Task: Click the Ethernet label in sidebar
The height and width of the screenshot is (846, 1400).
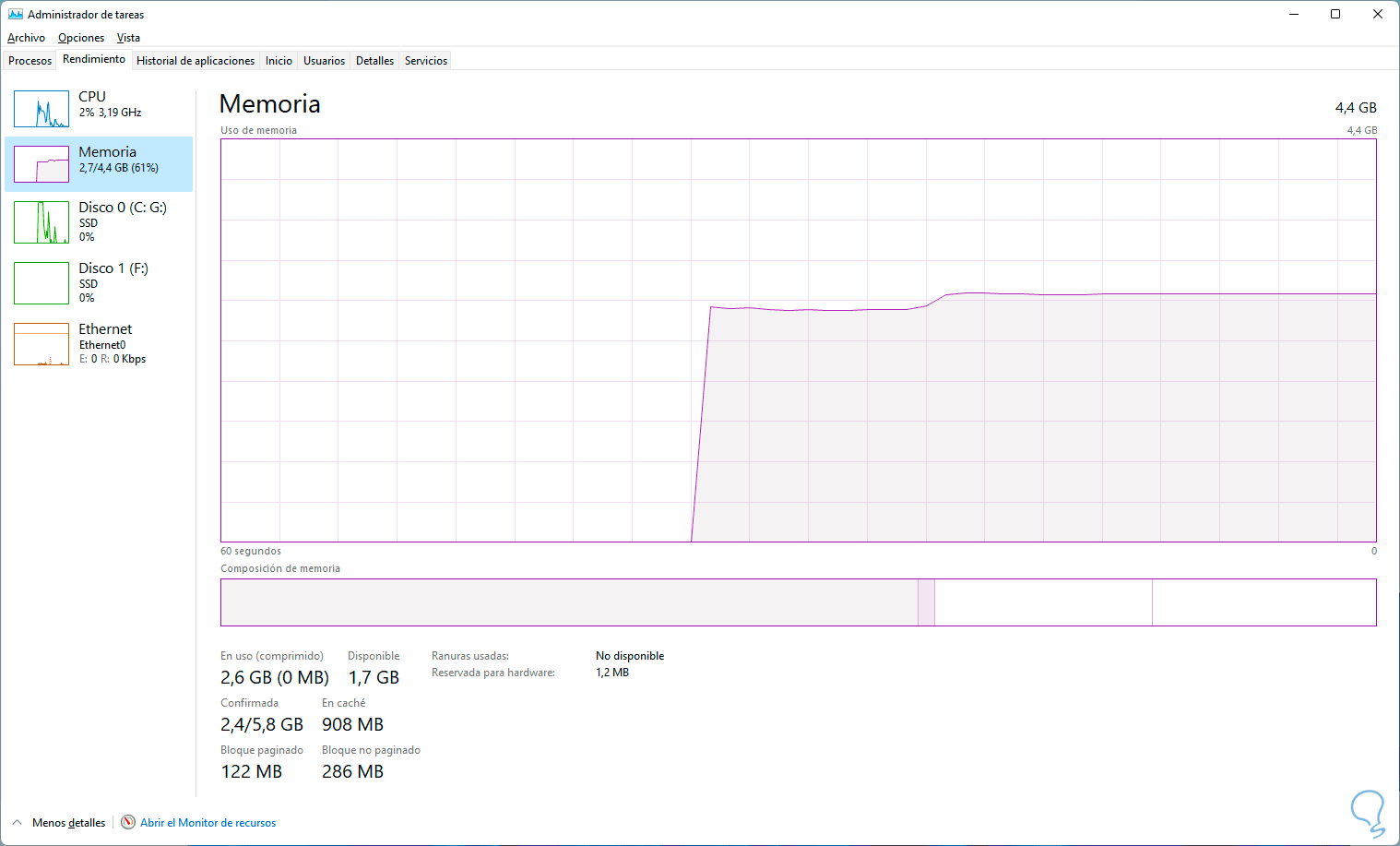Action: coord(105,329)
